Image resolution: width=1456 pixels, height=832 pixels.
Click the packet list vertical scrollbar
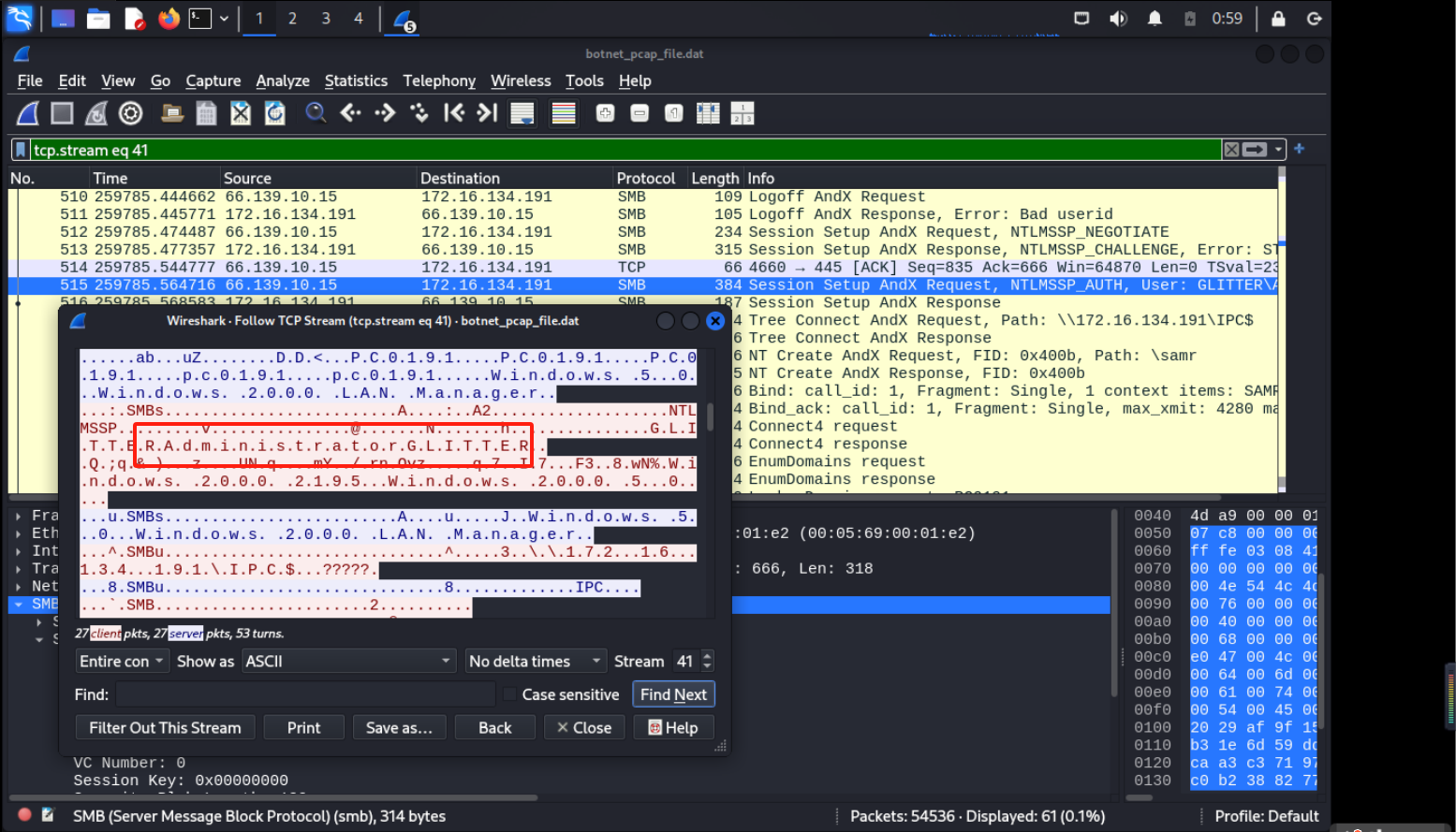click(1282, 329)
